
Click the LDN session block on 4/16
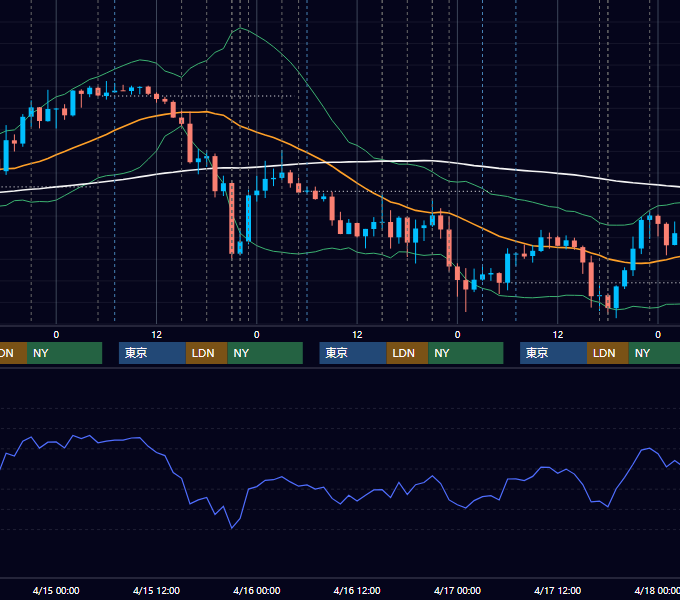click(407, 353)
